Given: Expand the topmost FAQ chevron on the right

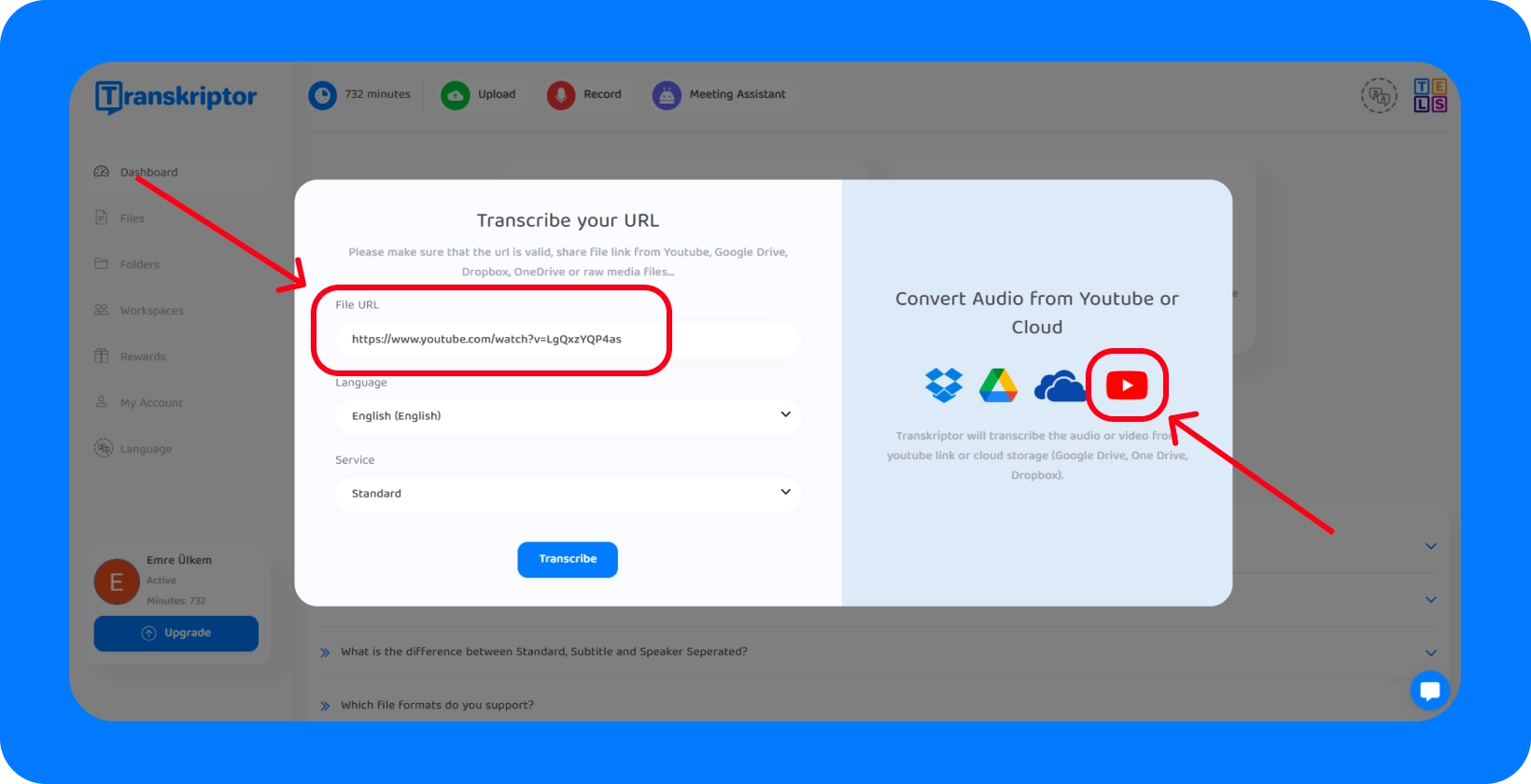Looking at the screenshot, I should point(1431,546).
